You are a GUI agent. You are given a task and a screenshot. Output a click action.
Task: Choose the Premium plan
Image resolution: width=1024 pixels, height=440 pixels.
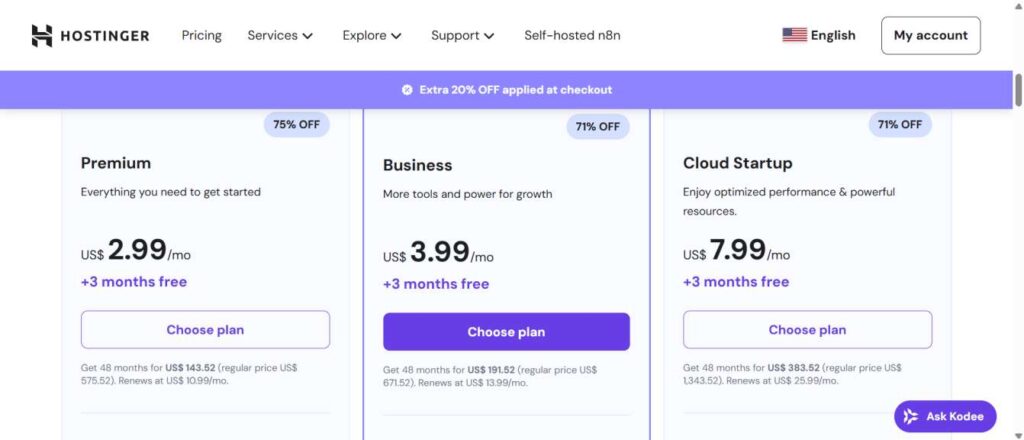pyautogui.click(x=205, y=330)
